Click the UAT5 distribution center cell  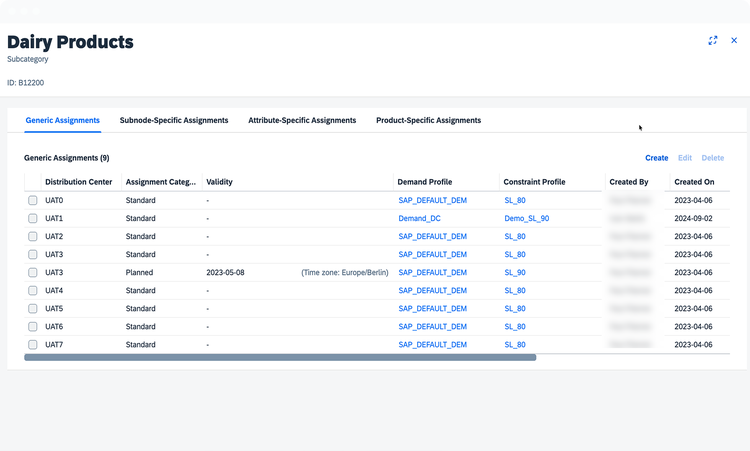pyautogui.click(x=54, y=308)
